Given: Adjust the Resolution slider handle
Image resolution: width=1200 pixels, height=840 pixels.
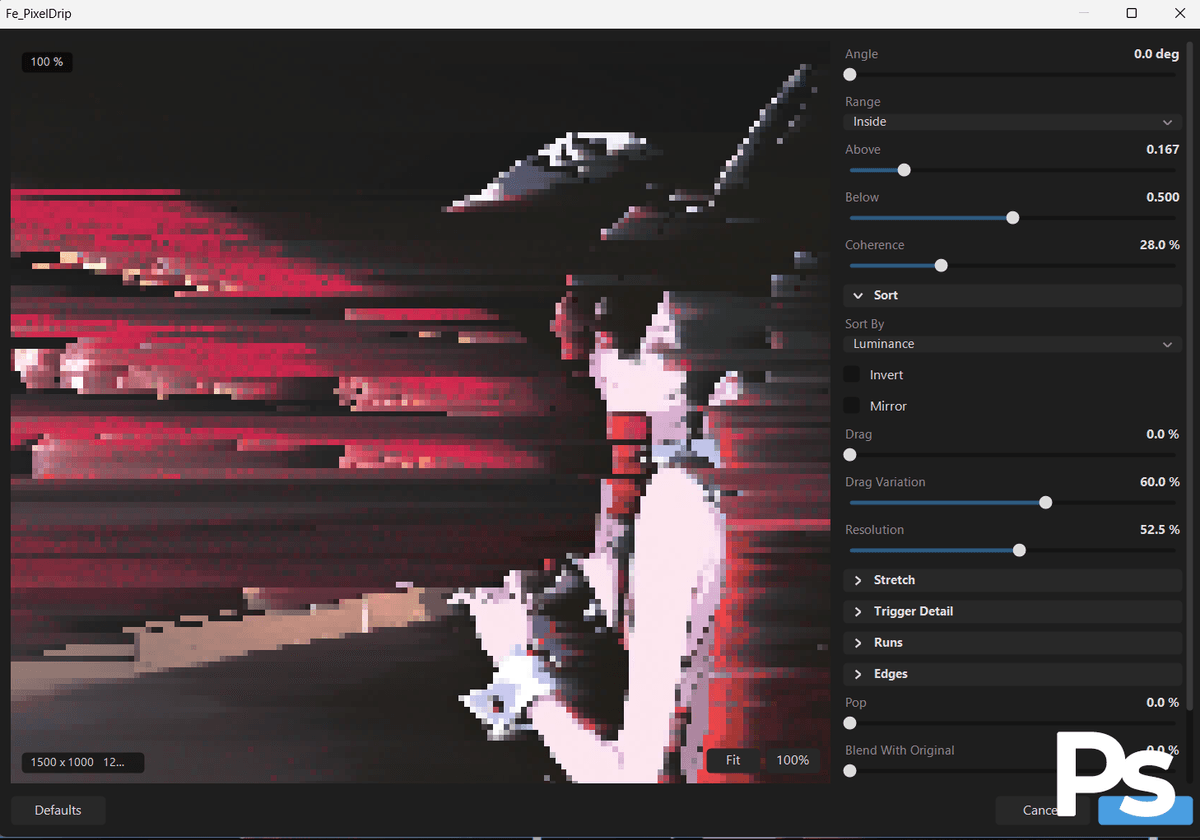Looking at the screenshot, I should (x=1019, y=550).
